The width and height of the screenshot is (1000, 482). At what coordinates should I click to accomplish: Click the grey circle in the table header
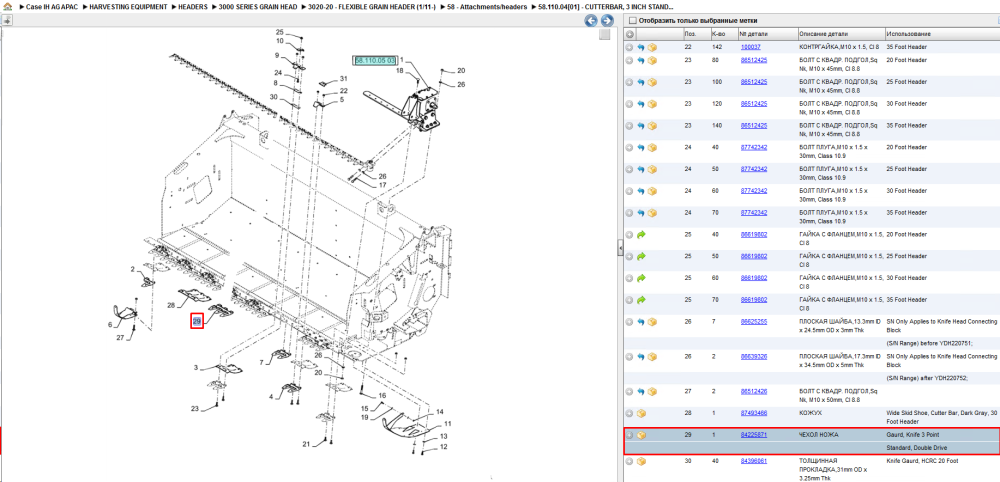pyautogui.click(x=629, y=34)
